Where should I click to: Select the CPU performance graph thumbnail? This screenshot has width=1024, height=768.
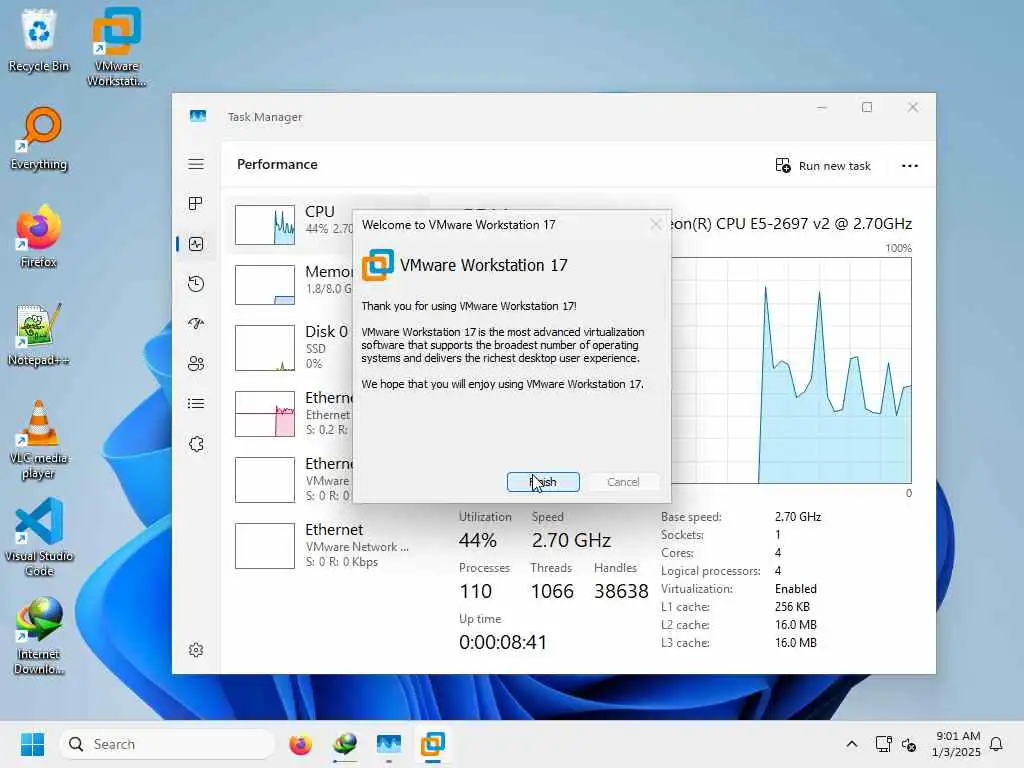[x=264, y=225]
